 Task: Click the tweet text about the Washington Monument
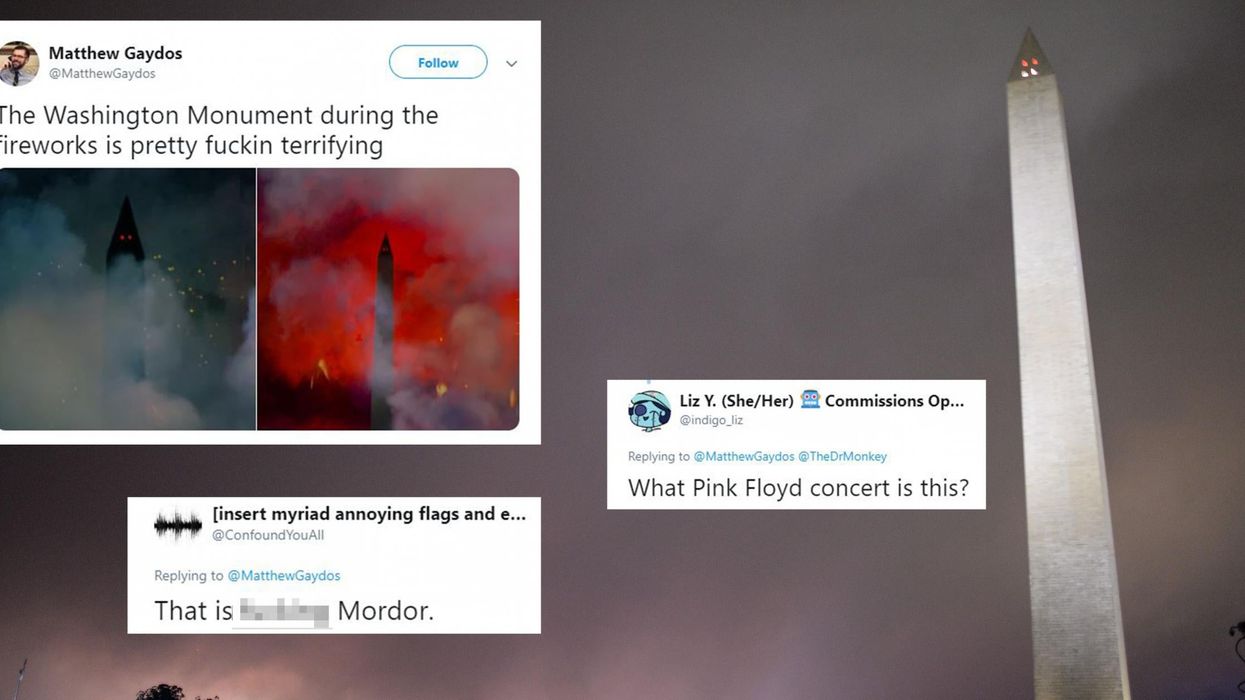(x=219, y=130)
